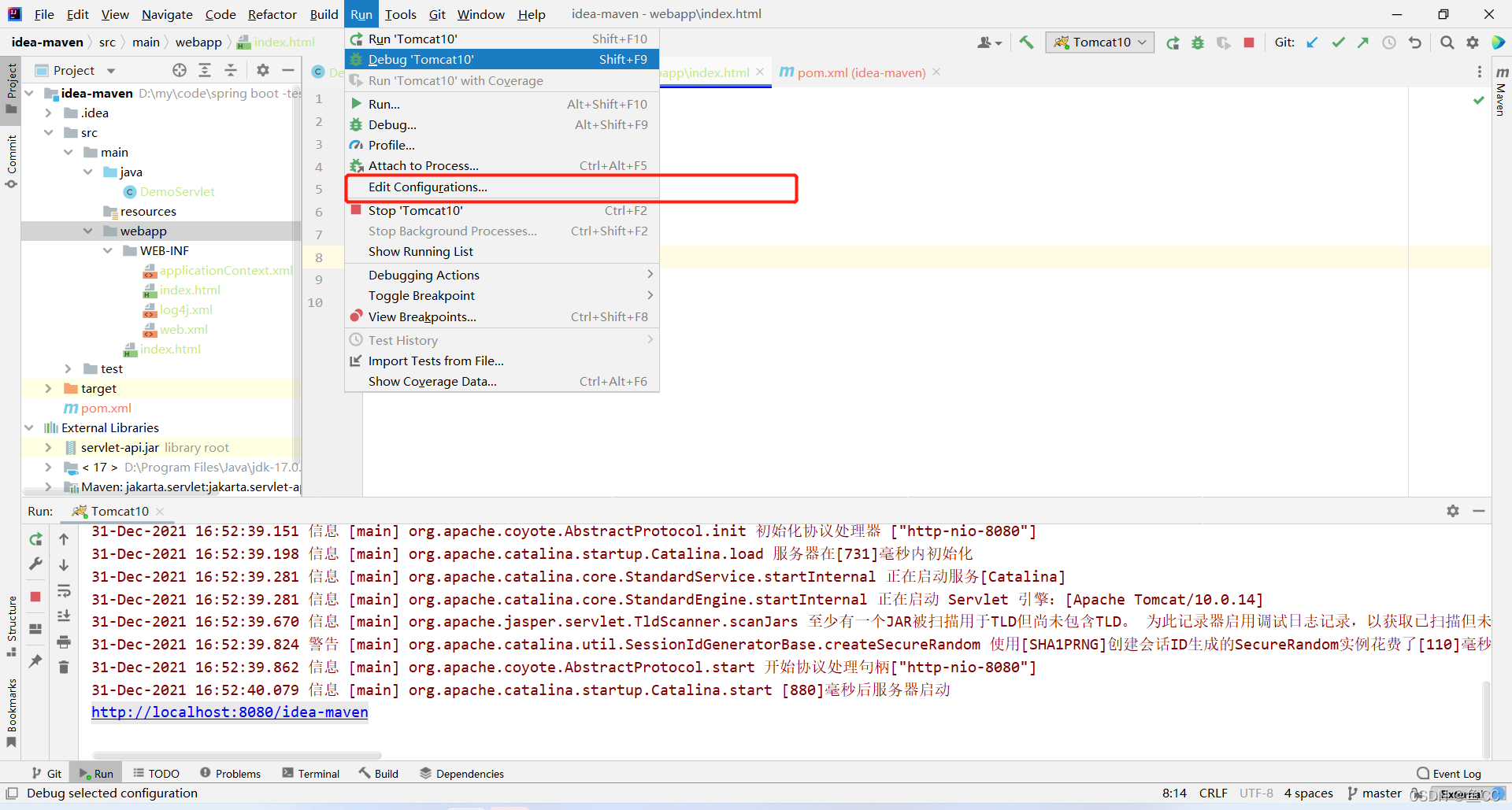Choose Debug 'Tomcat10' menu item
The height and width of the screenshot is (810, 1512).
502,59
